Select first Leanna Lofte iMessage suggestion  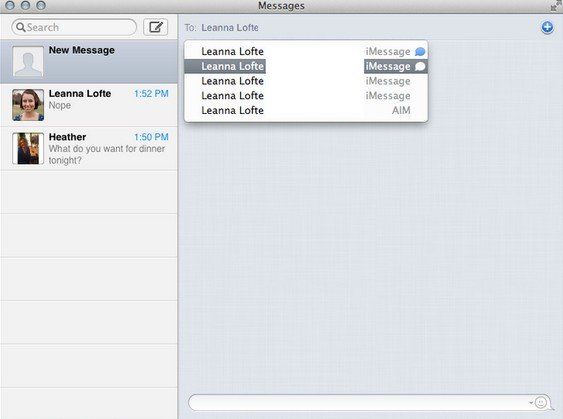coord(306,52)
